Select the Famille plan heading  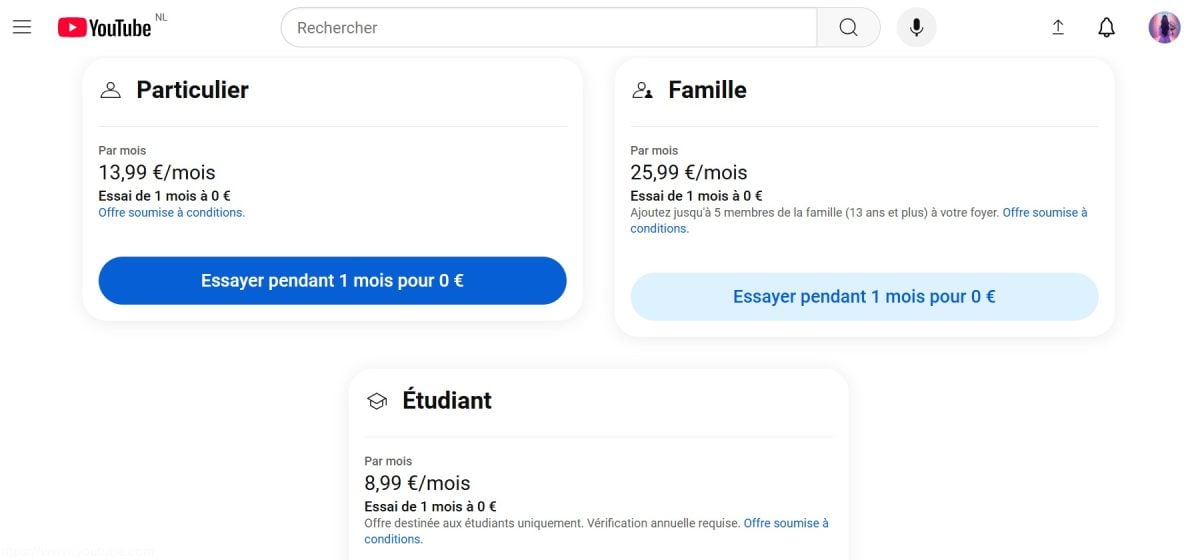(x=707, y=90)
